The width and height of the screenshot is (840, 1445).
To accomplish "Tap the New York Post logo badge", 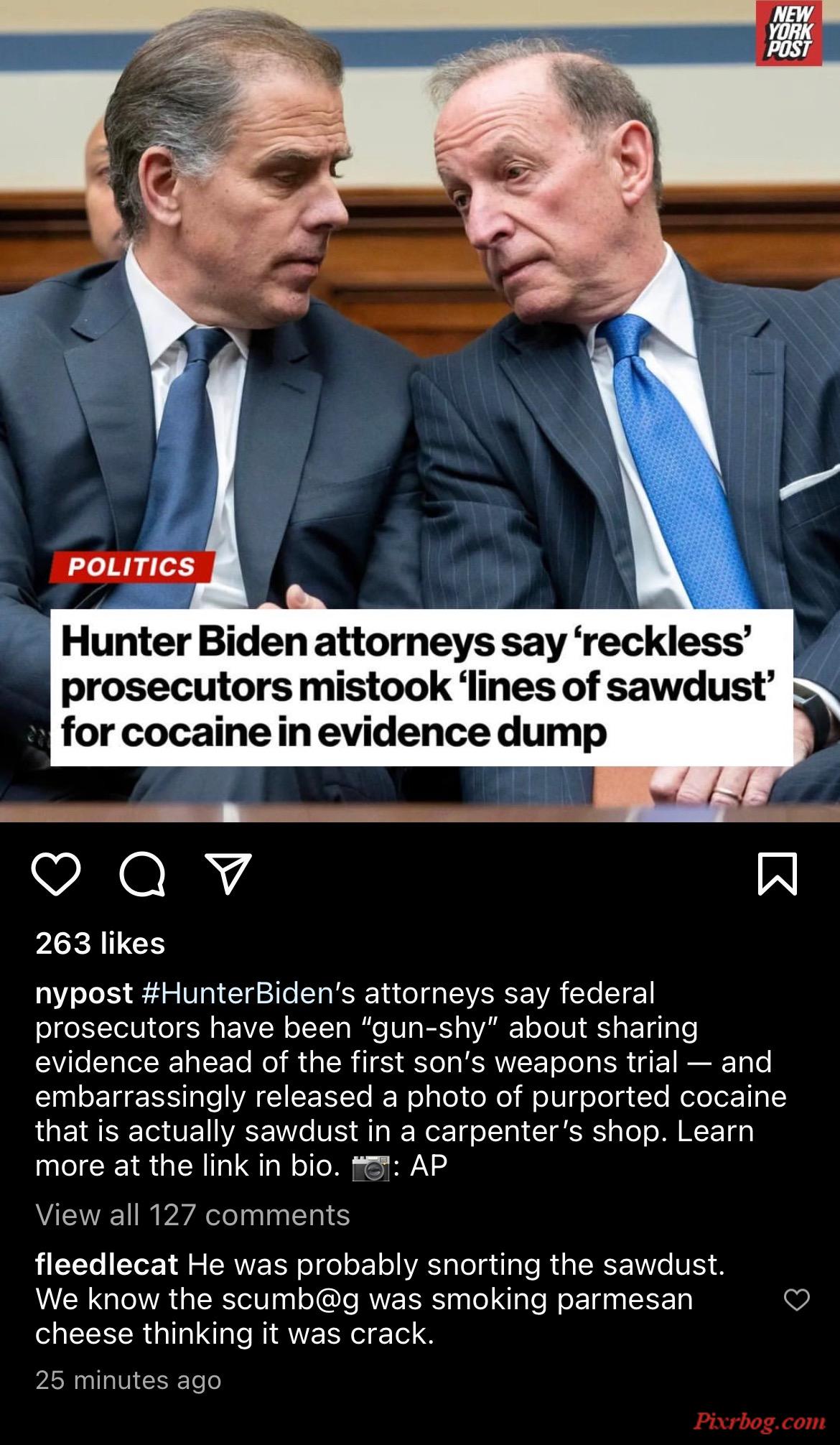I will pyautogui.click(x=788, y=34).
